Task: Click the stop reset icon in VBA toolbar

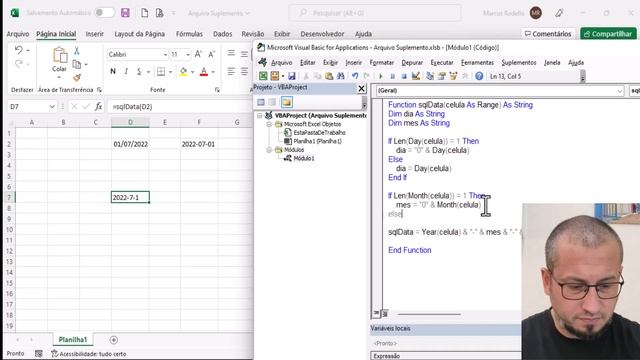Action: (404, 76)
